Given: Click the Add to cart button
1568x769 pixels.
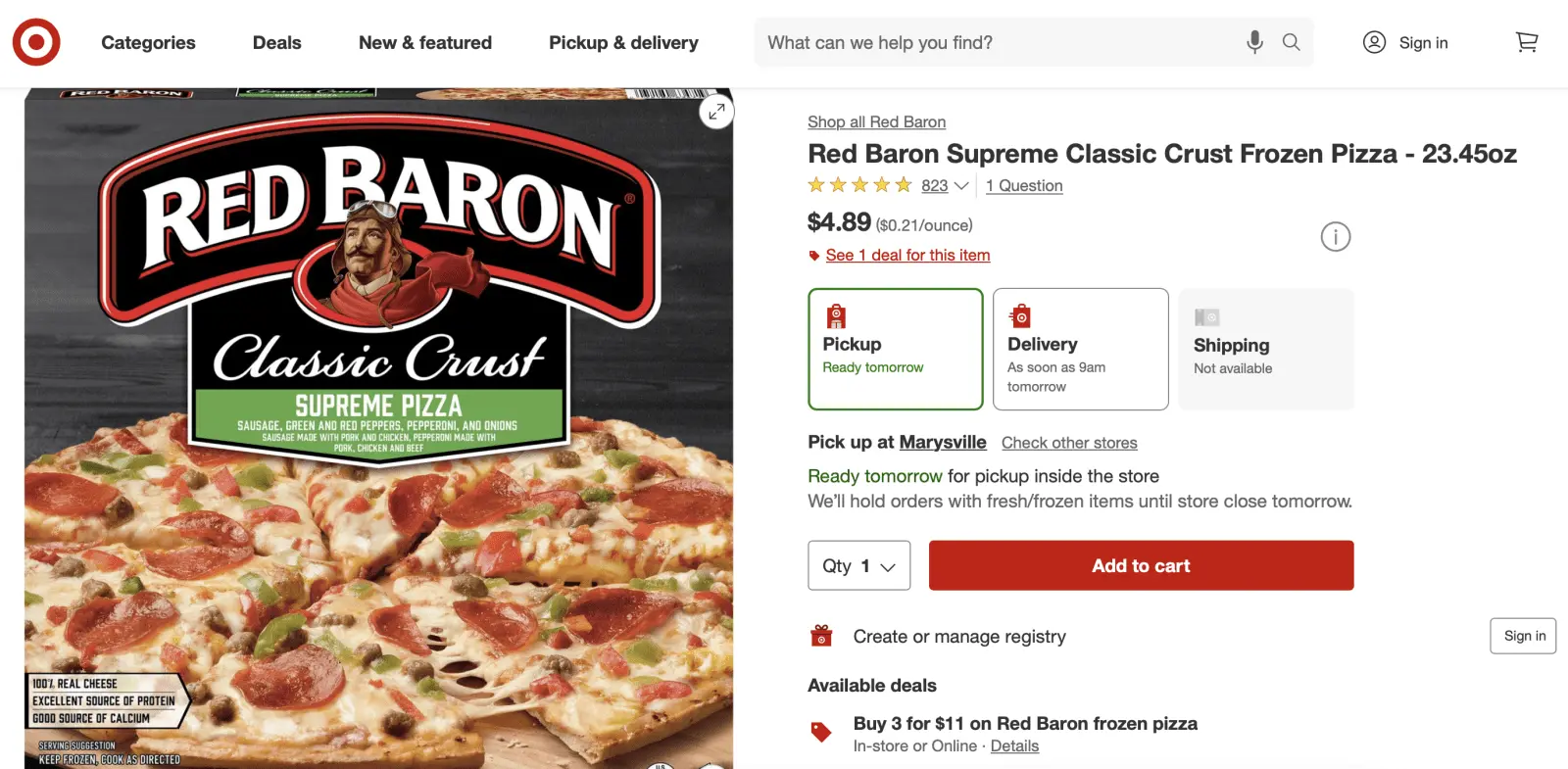Looking at the screenshot, I should pos(1141,565).
